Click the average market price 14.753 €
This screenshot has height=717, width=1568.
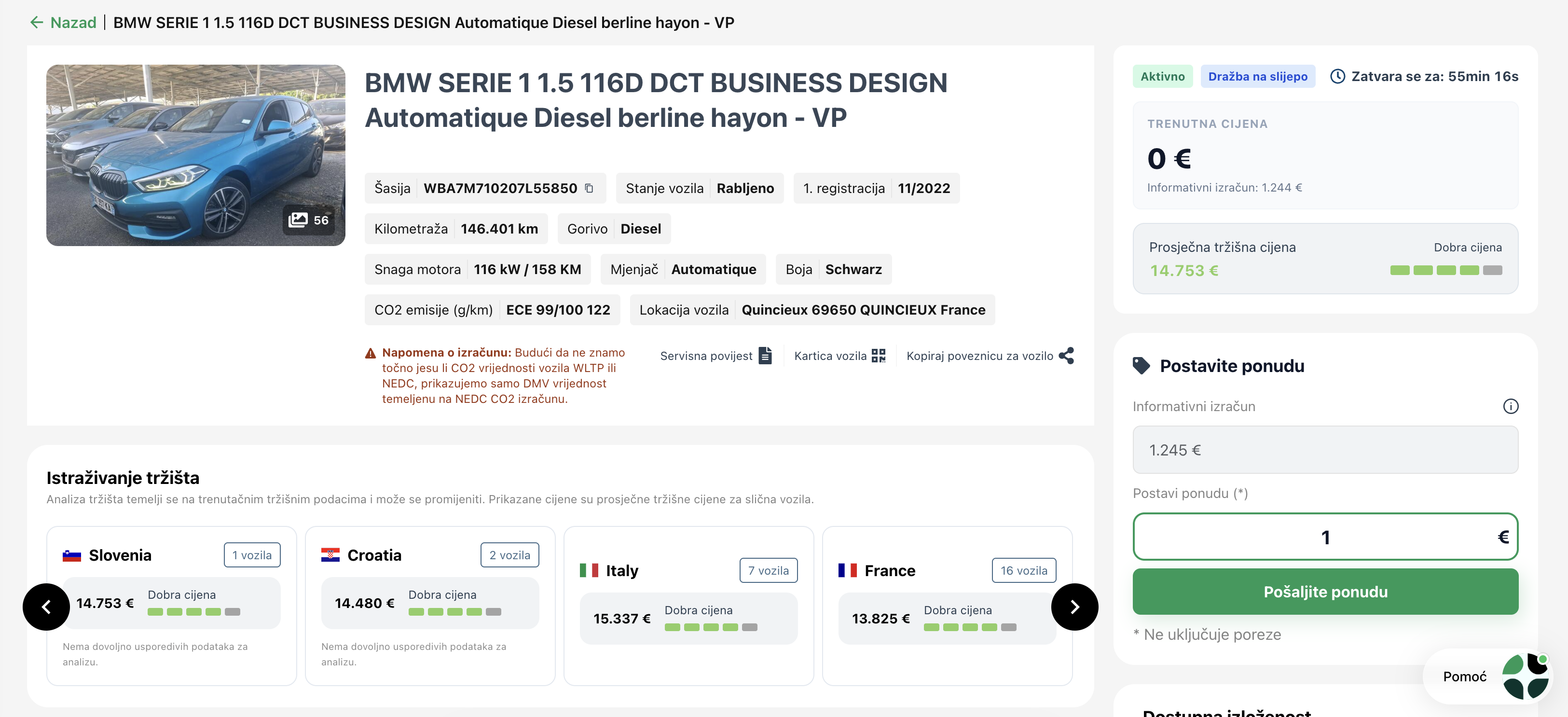click(x=1184, y=271)
